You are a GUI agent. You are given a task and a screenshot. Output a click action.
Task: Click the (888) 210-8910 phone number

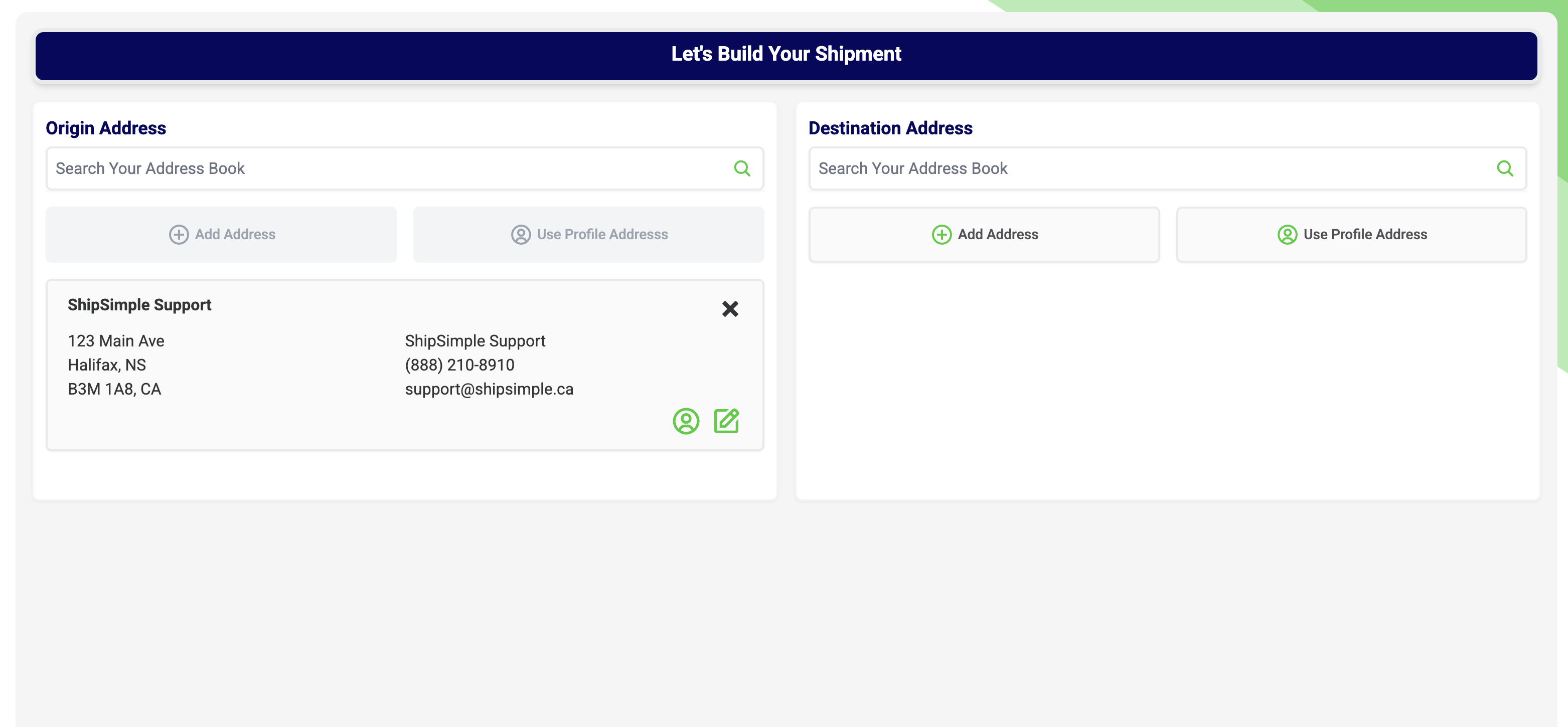459,365
